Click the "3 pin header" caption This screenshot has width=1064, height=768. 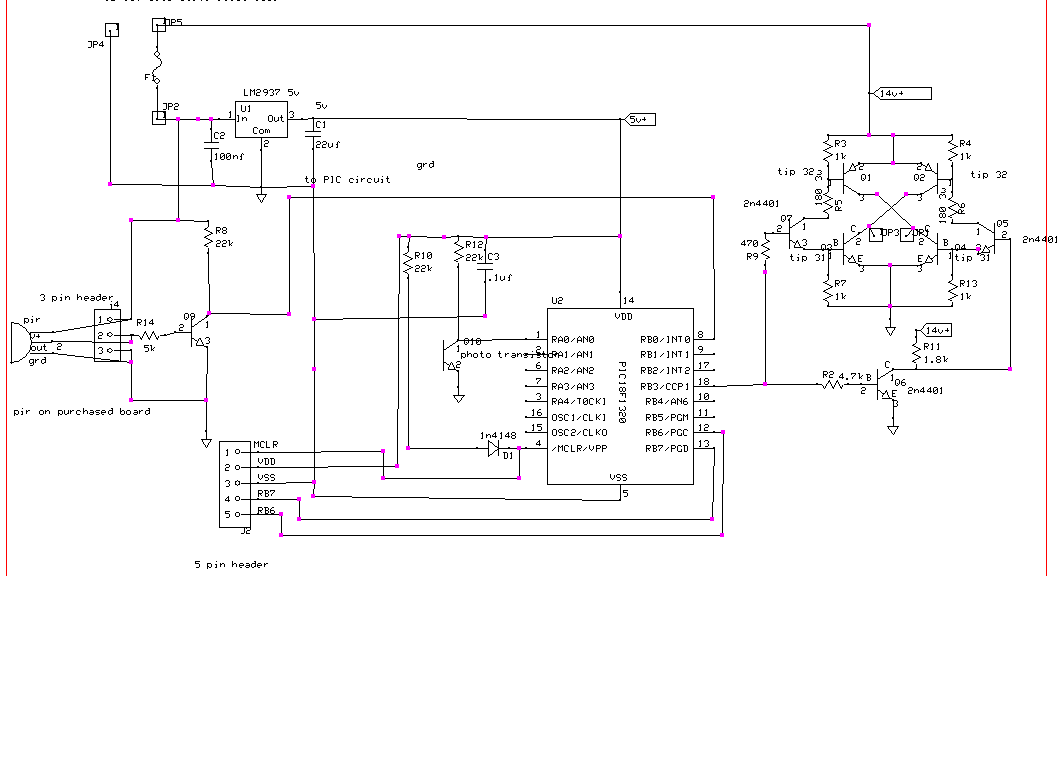tap(76, 298)
